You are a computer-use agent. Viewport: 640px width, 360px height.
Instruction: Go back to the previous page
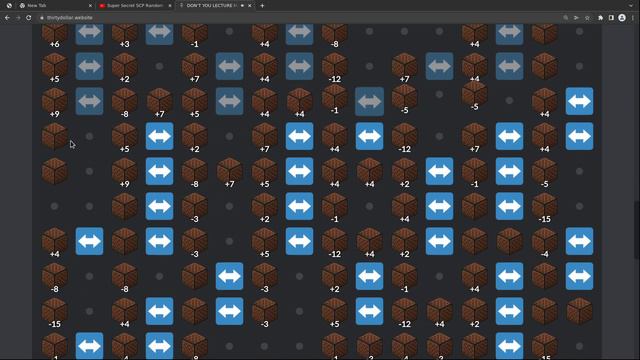point(7,18)
